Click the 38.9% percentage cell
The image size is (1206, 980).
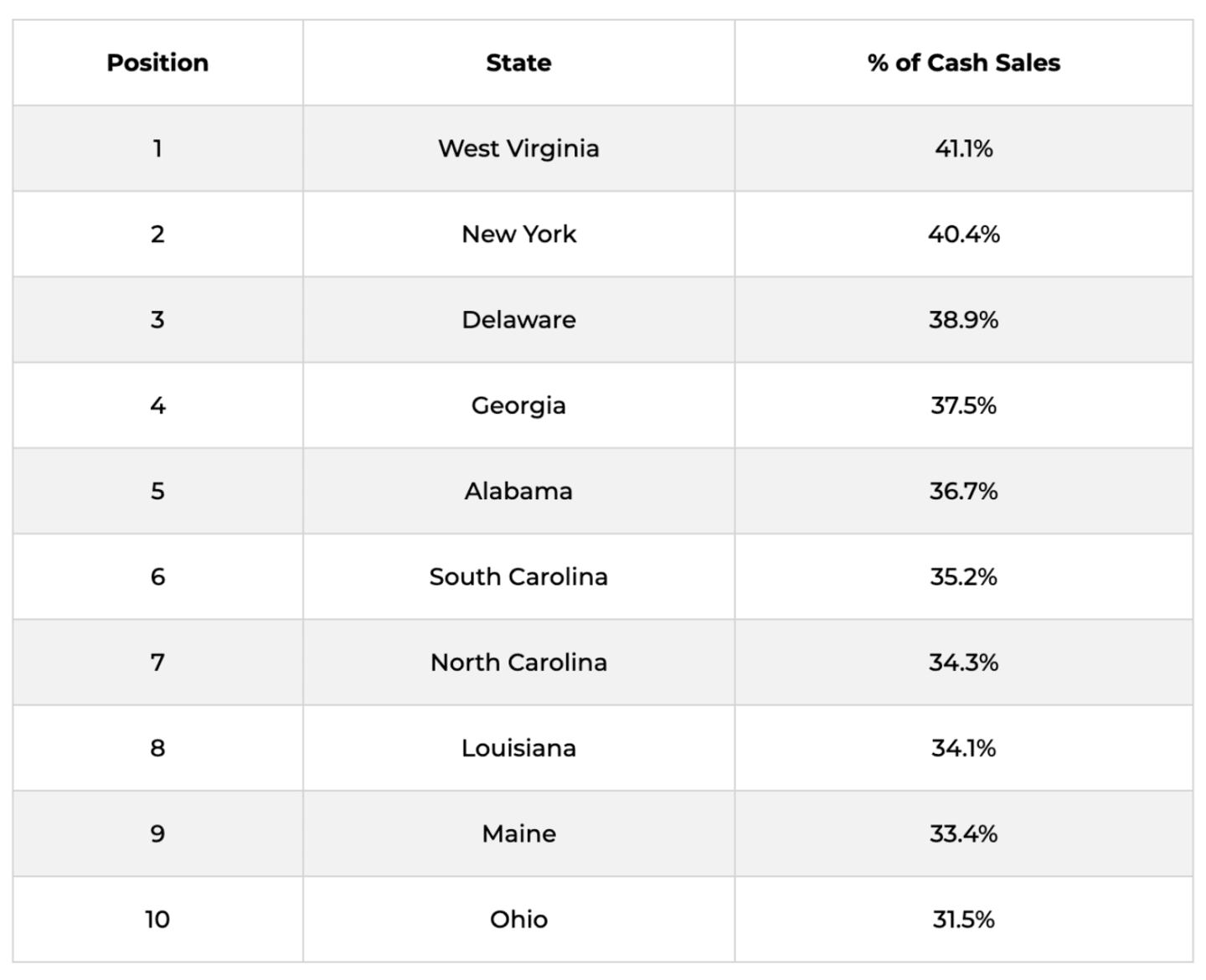[963, 320]
